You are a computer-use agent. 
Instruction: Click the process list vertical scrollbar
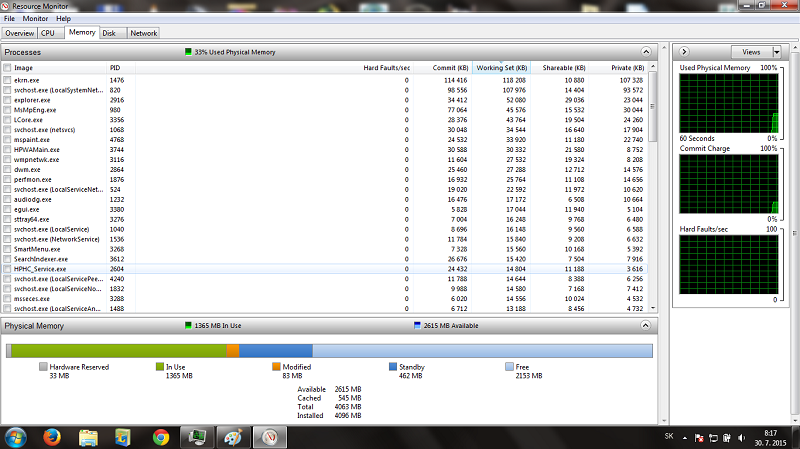tap(653, 190)
